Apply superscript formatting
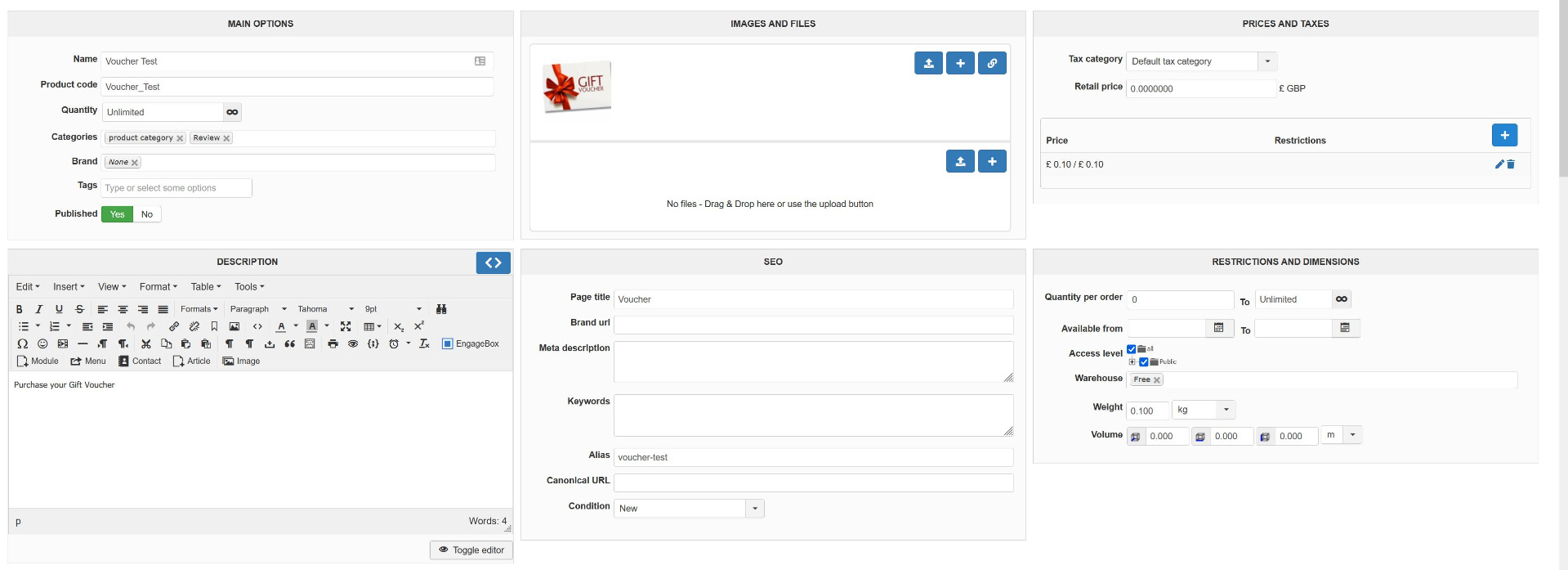This screenshot has width=1568, height=570. pyautogui.click(x=419, y=325)
